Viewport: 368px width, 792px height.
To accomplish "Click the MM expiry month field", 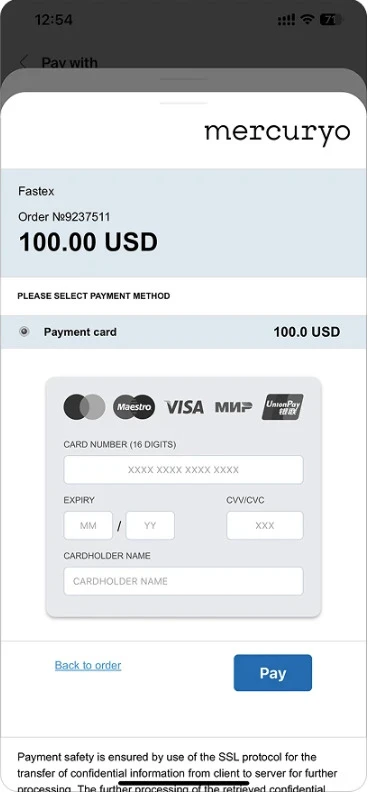I will click(x=88, y=525).
